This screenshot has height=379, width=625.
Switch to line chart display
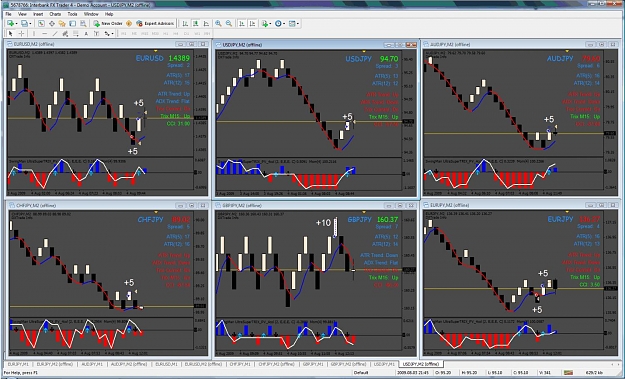206,24
